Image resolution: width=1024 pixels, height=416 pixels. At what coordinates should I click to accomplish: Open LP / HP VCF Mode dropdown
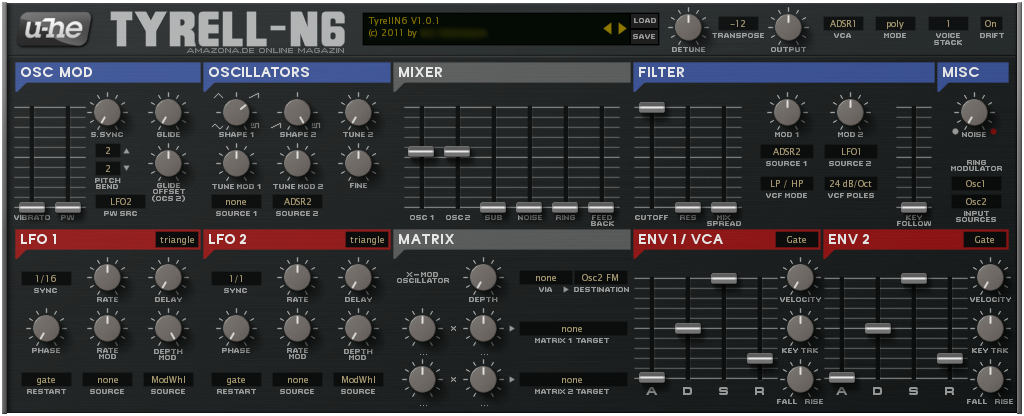coord(786,184)
